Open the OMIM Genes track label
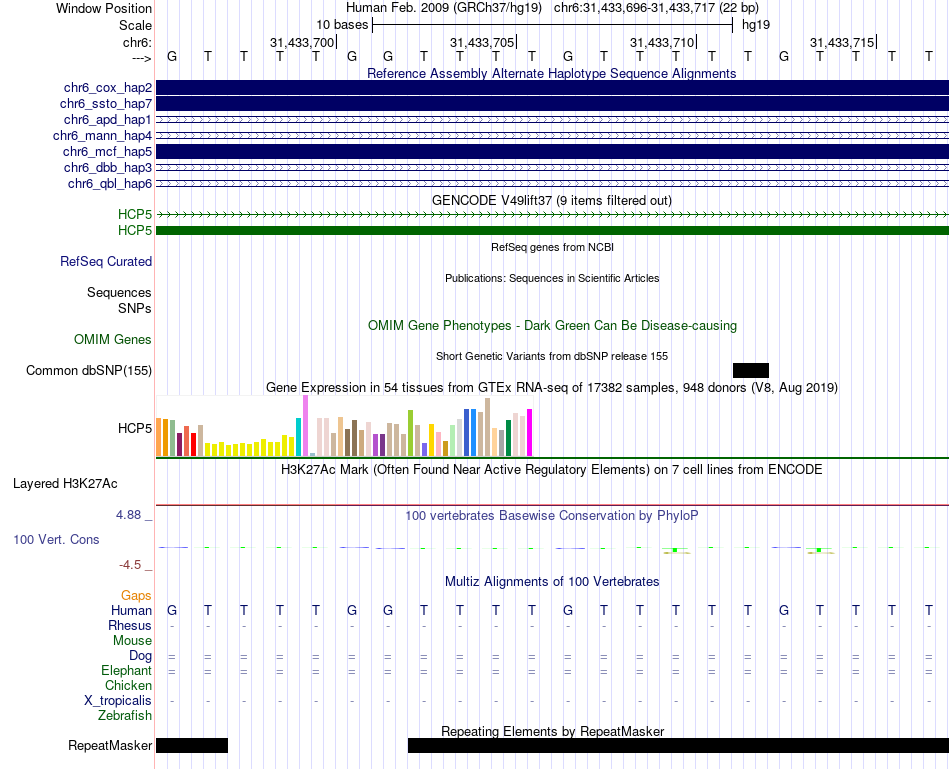Screen dimensions: 950x769 [x=113, y=340]
